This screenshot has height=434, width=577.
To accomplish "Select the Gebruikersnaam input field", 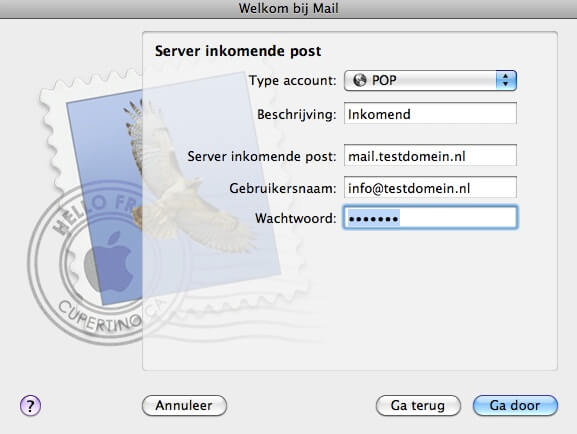I will pos(430,187).
